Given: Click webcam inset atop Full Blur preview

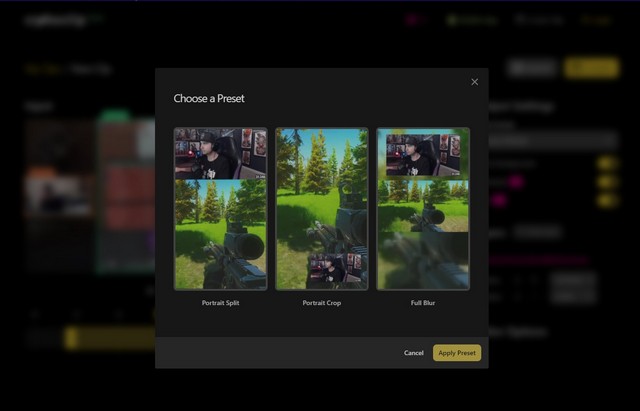Looking at the screenshot, I should pos(423,153).
